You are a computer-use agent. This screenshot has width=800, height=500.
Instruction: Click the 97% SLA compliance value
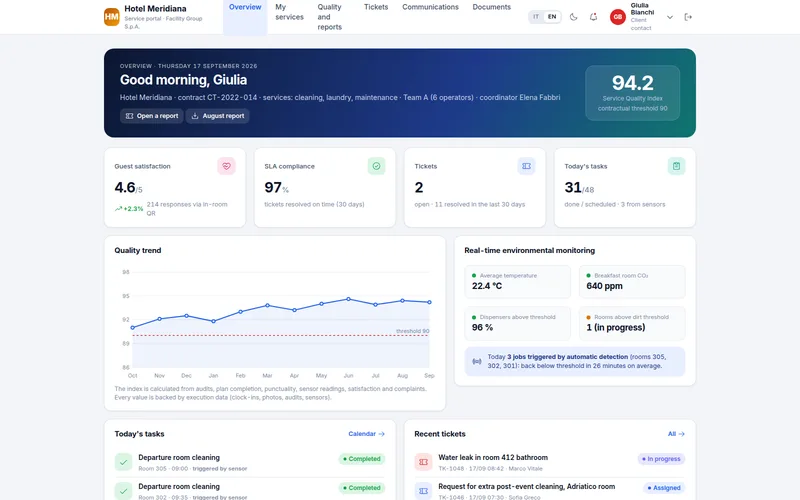point(277,188)
